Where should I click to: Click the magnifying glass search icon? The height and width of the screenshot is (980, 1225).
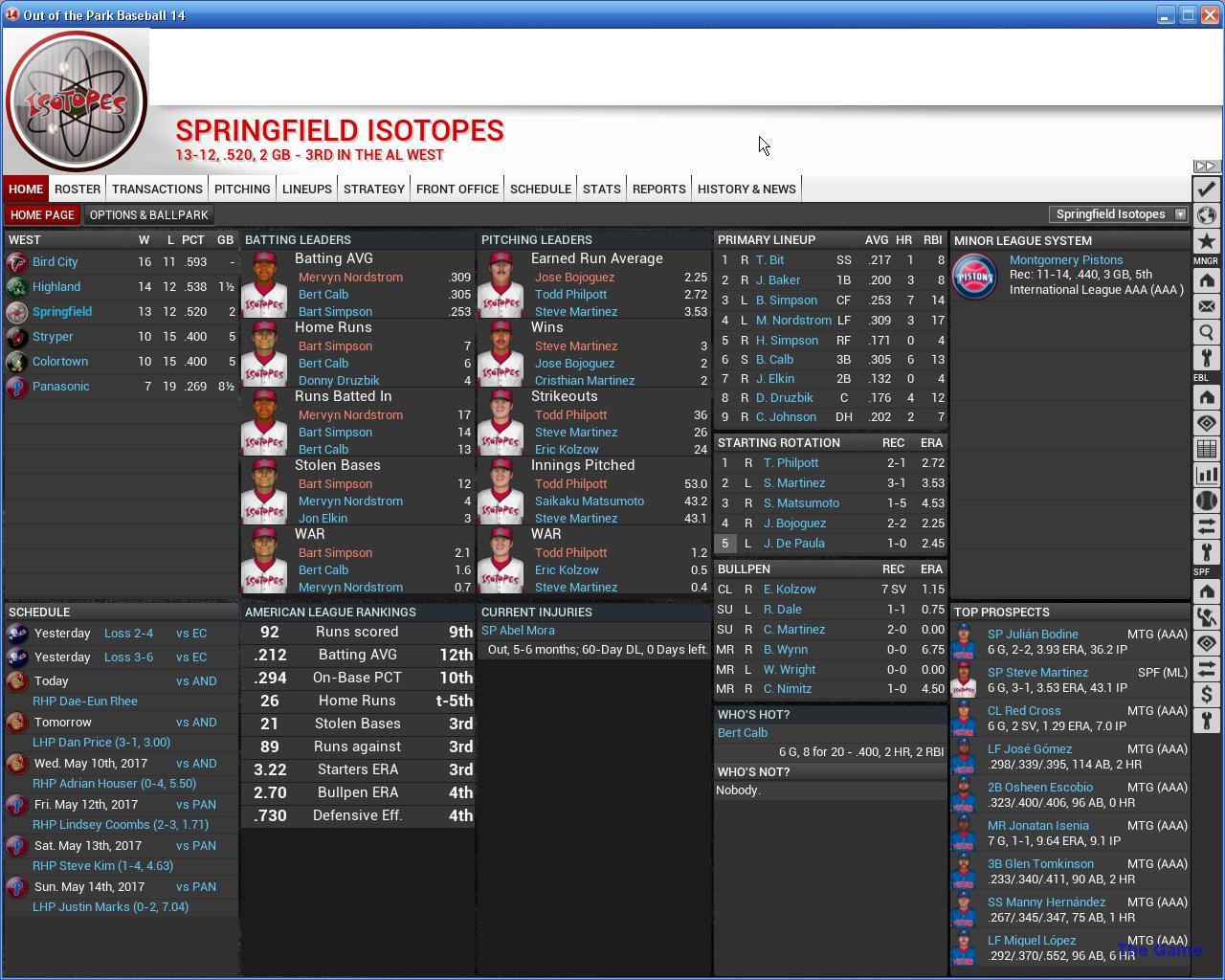pyautogui.click(x=1206, y=333)
